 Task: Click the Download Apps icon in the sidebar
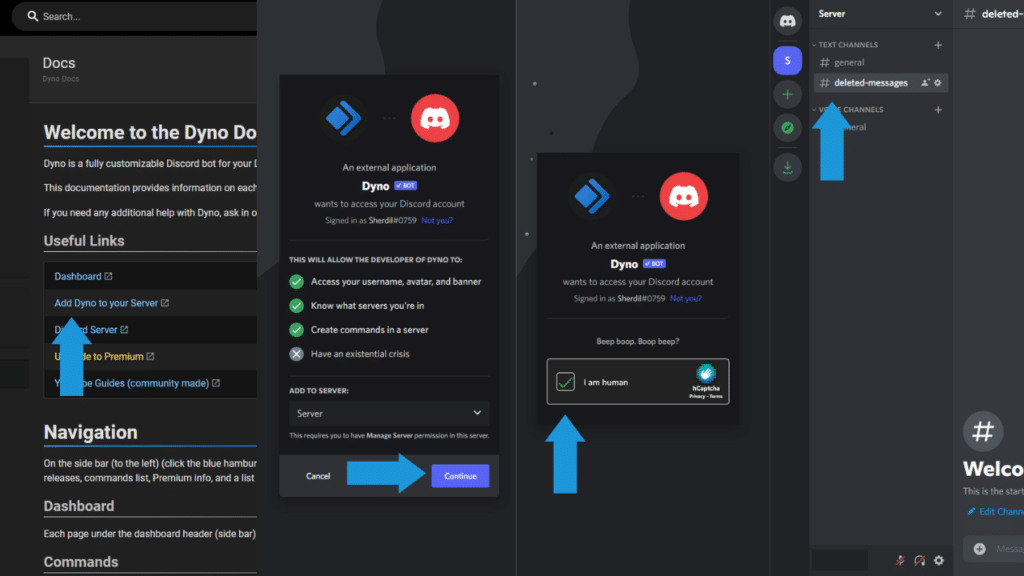tap(788, 168)
